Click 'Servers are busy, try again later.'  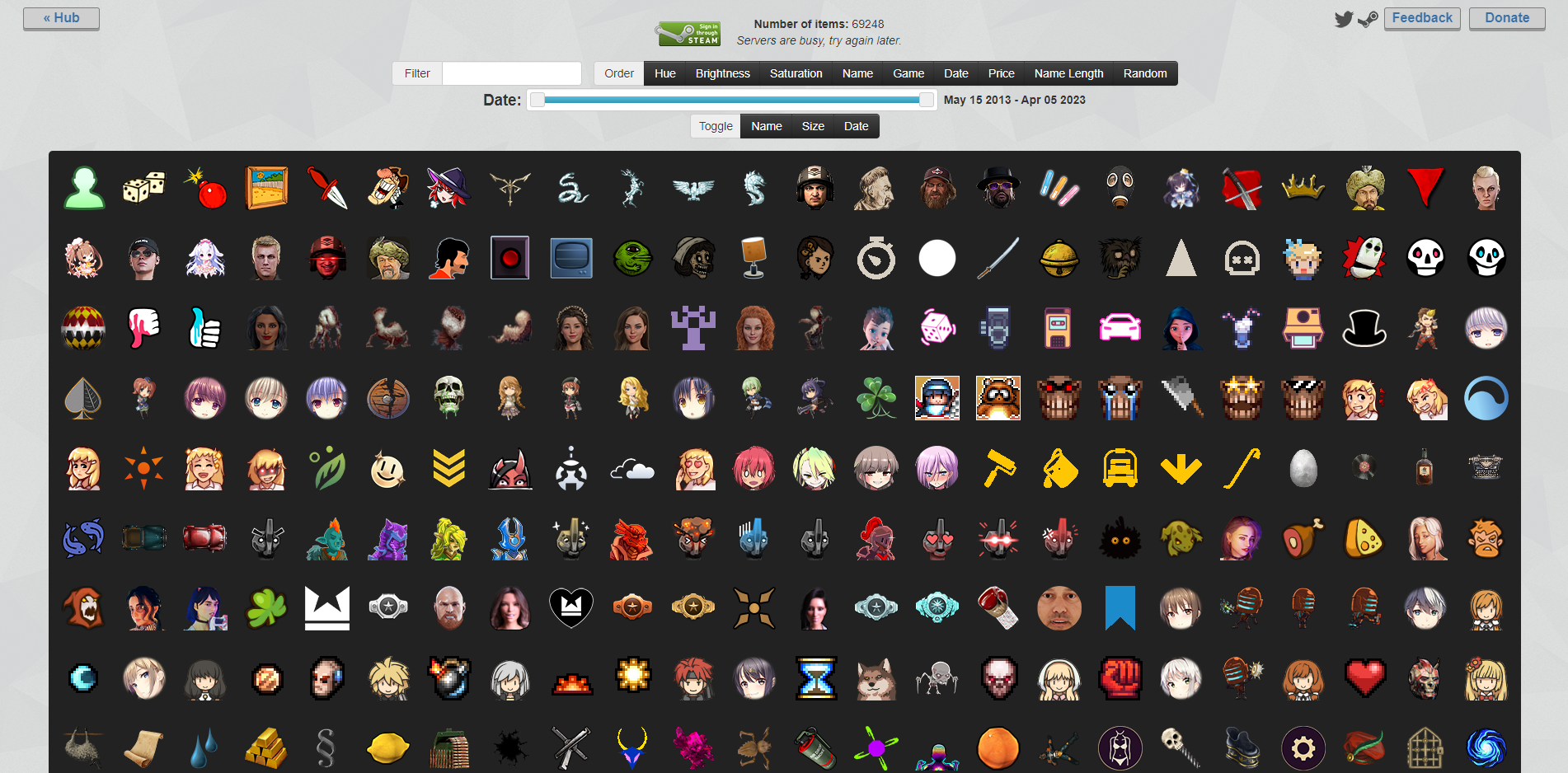(x=819, y=40)
